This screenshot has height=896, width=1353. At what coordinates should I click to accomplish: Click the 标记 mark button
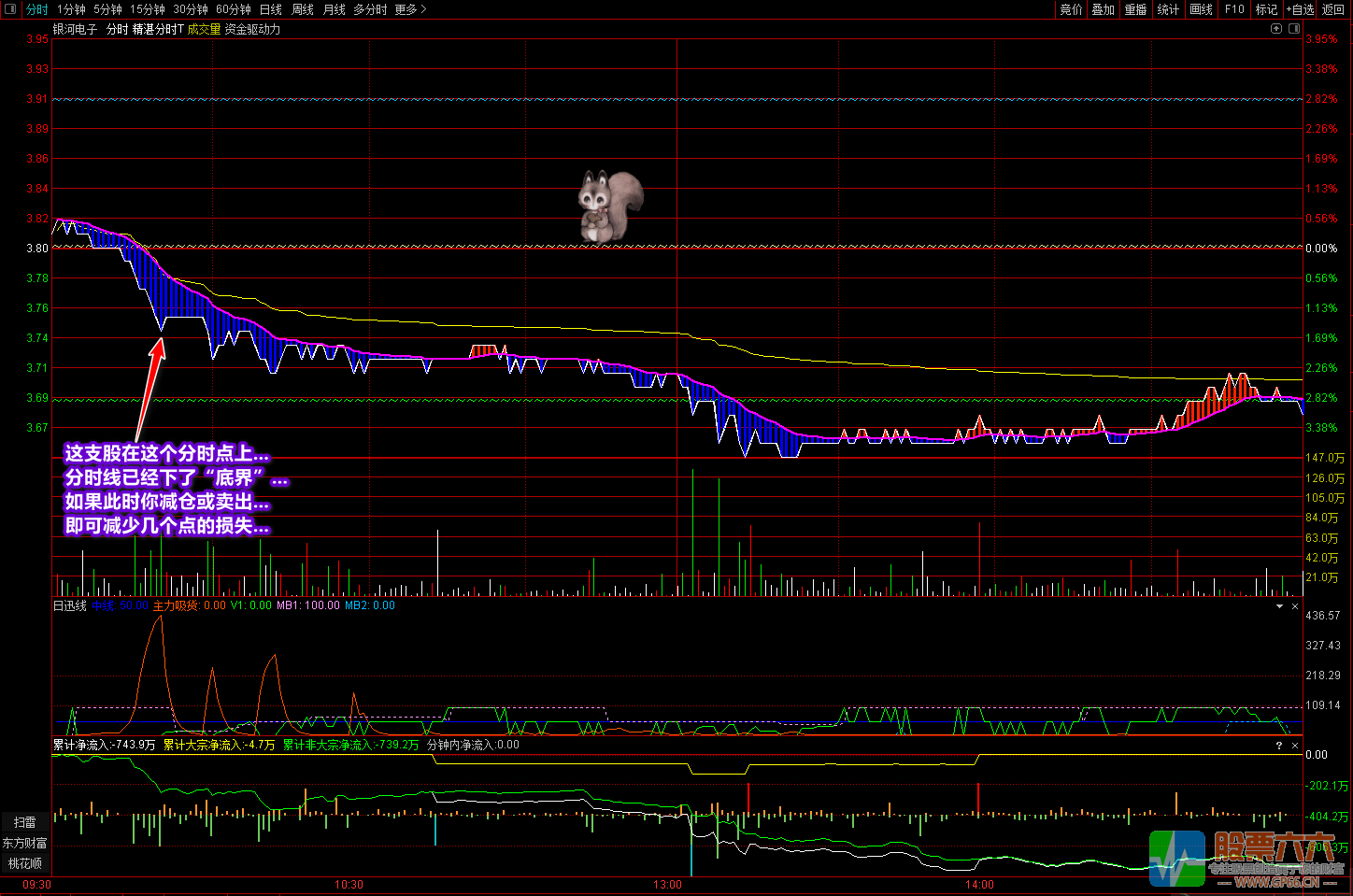(x=1267, y=9)
